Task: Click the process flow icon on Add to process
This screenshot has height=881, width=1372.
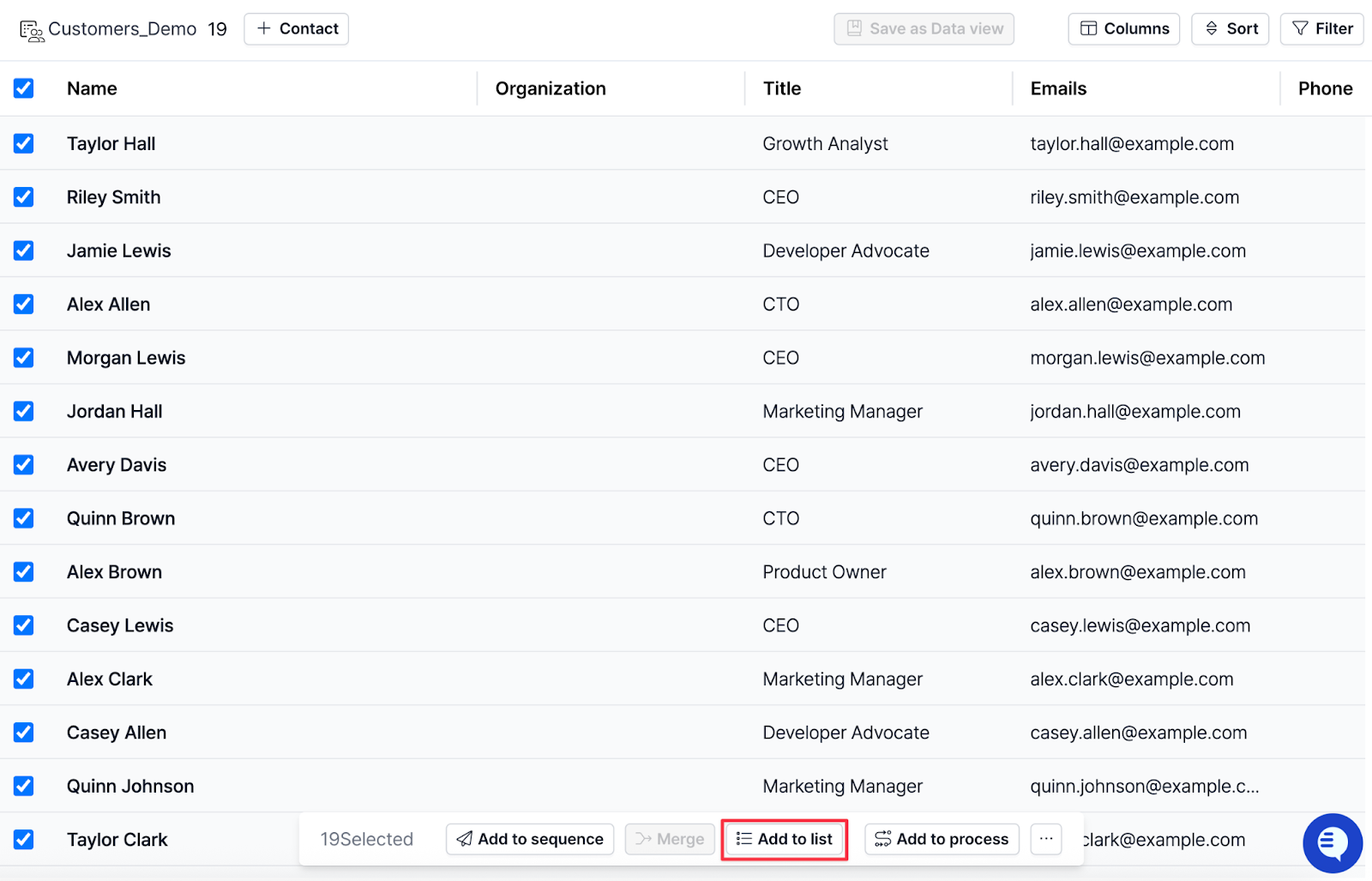Action: click(x=882, y=839)
